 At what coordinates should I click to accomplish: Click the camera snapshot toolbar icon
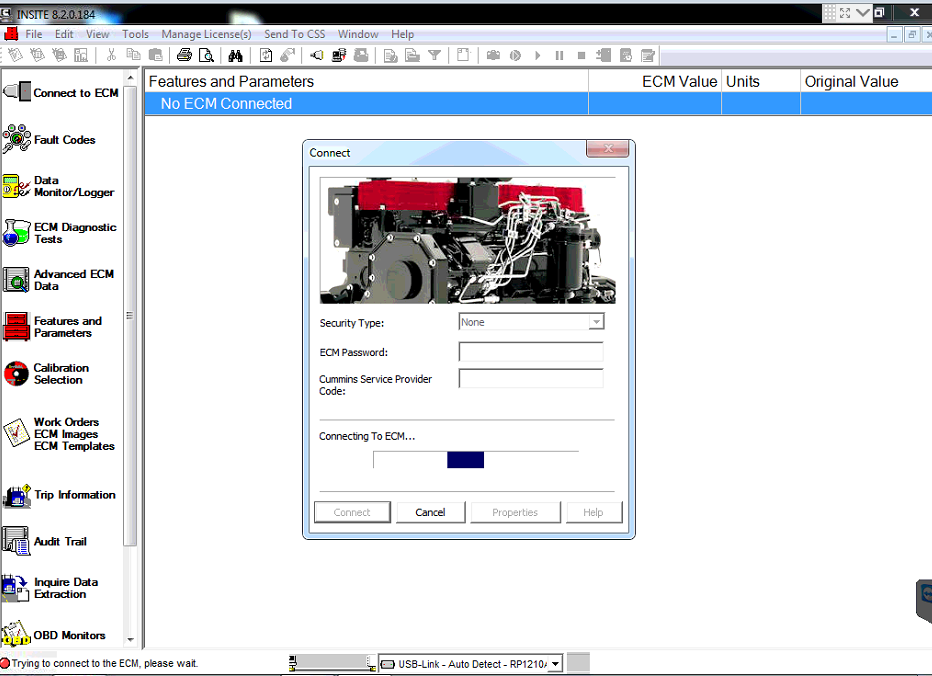tap(493, 55)
